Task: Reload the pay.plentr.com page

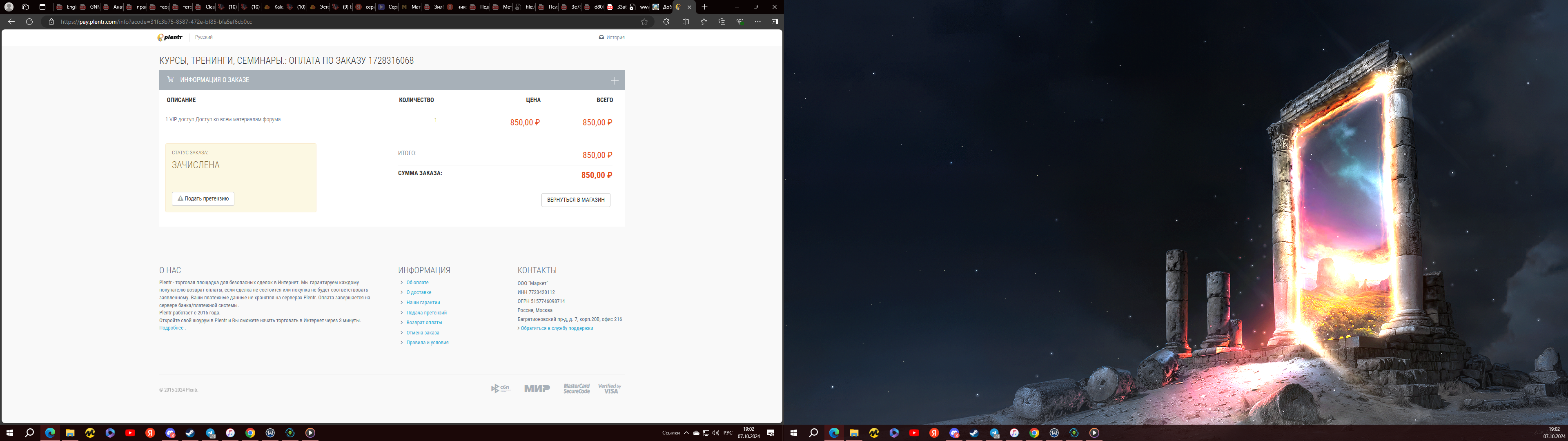Action: [x=29, y=22]
